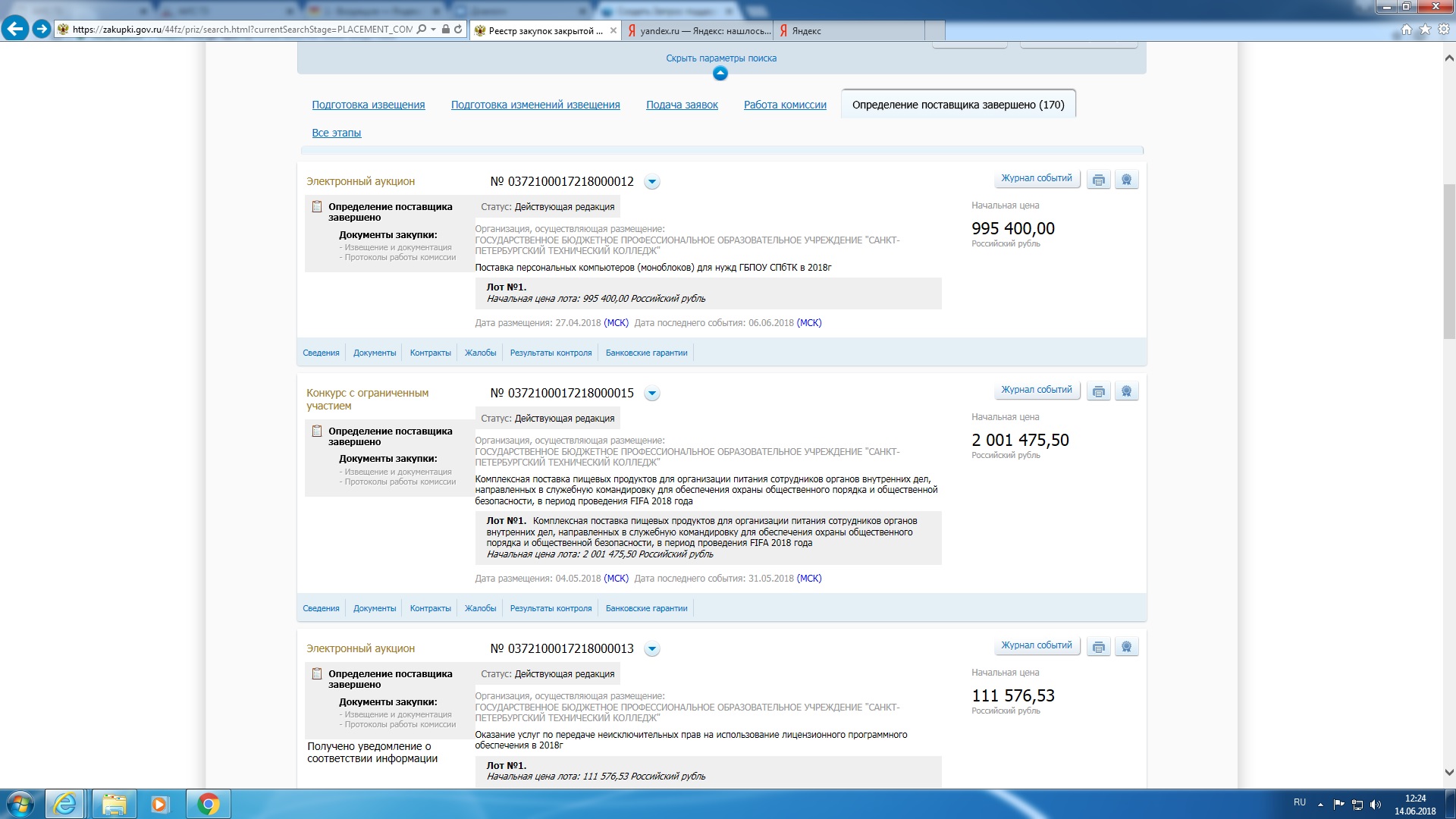The height and width of the screenshot is (819, 1456).
Task: Click scrollbar down arrow
Action: point(1449,773)
